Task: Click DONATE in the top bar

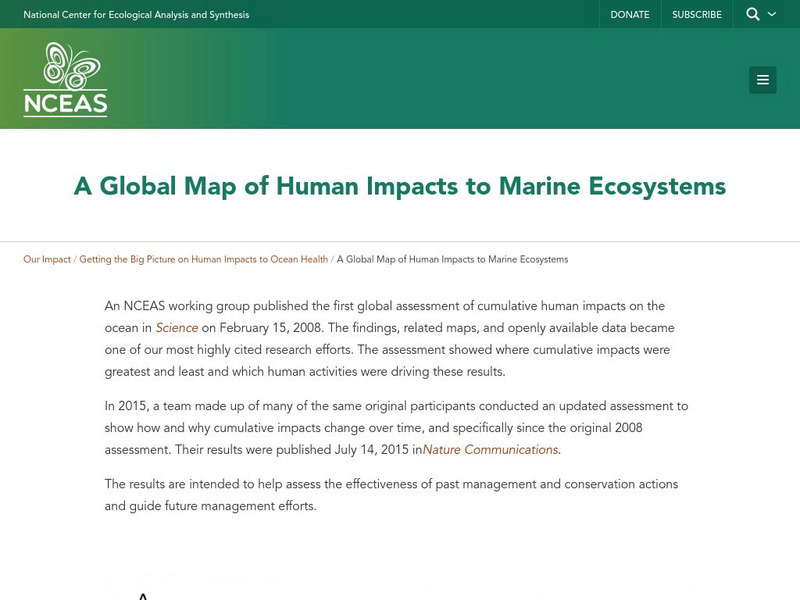Action: coord(629,15)
